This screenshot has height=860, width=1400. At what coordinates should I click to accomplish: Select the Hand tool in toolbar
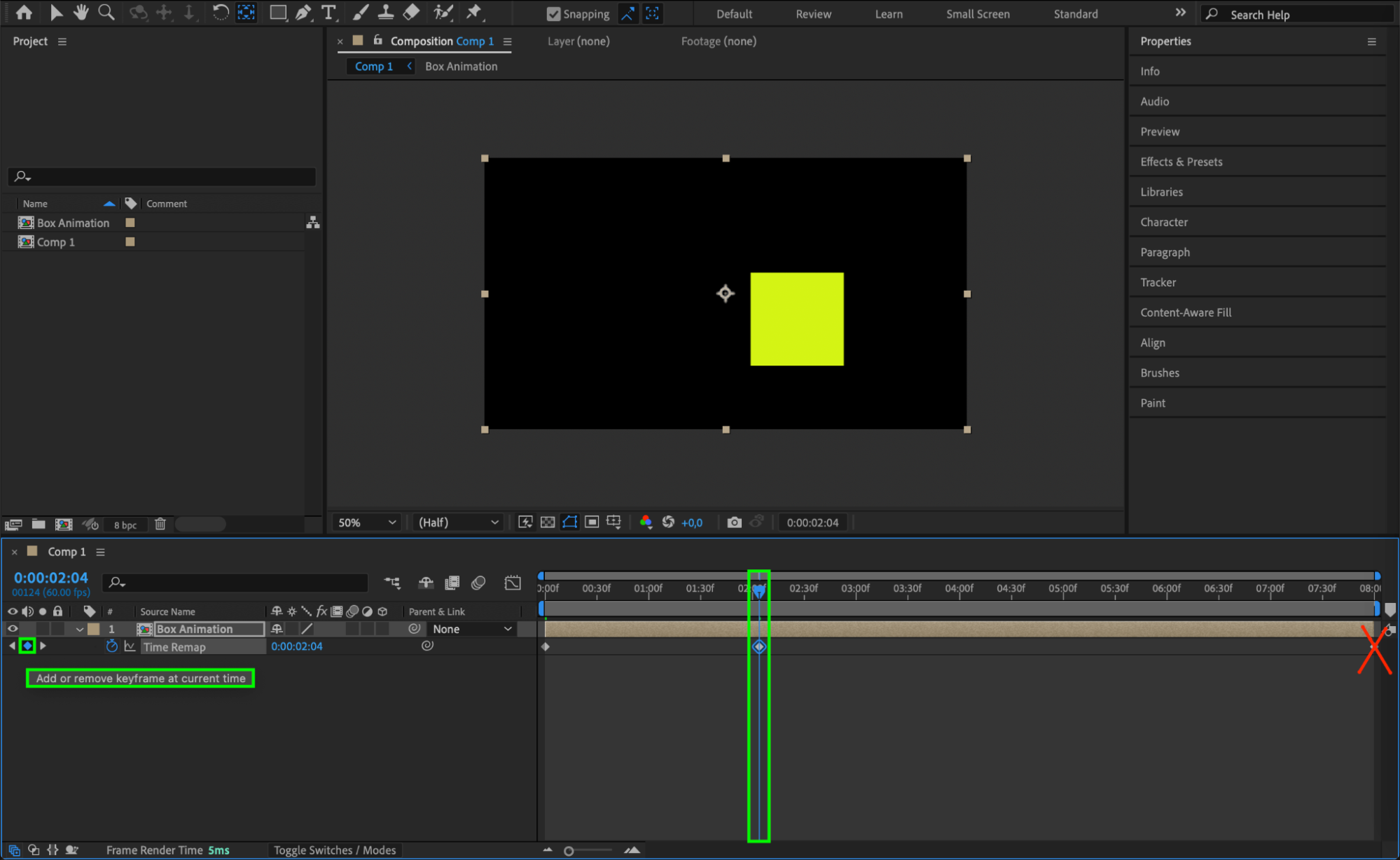[81, 12]
